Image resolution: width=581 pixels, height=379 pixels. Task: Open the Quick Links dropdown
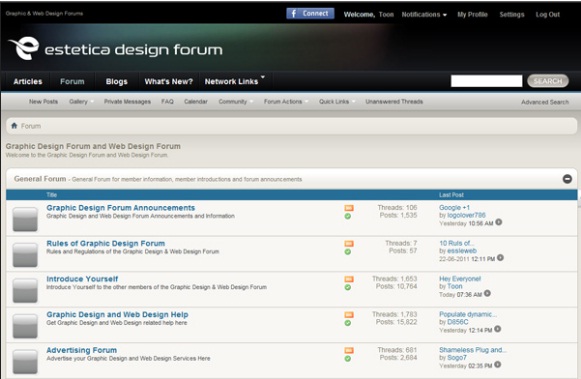click(336, 102)
